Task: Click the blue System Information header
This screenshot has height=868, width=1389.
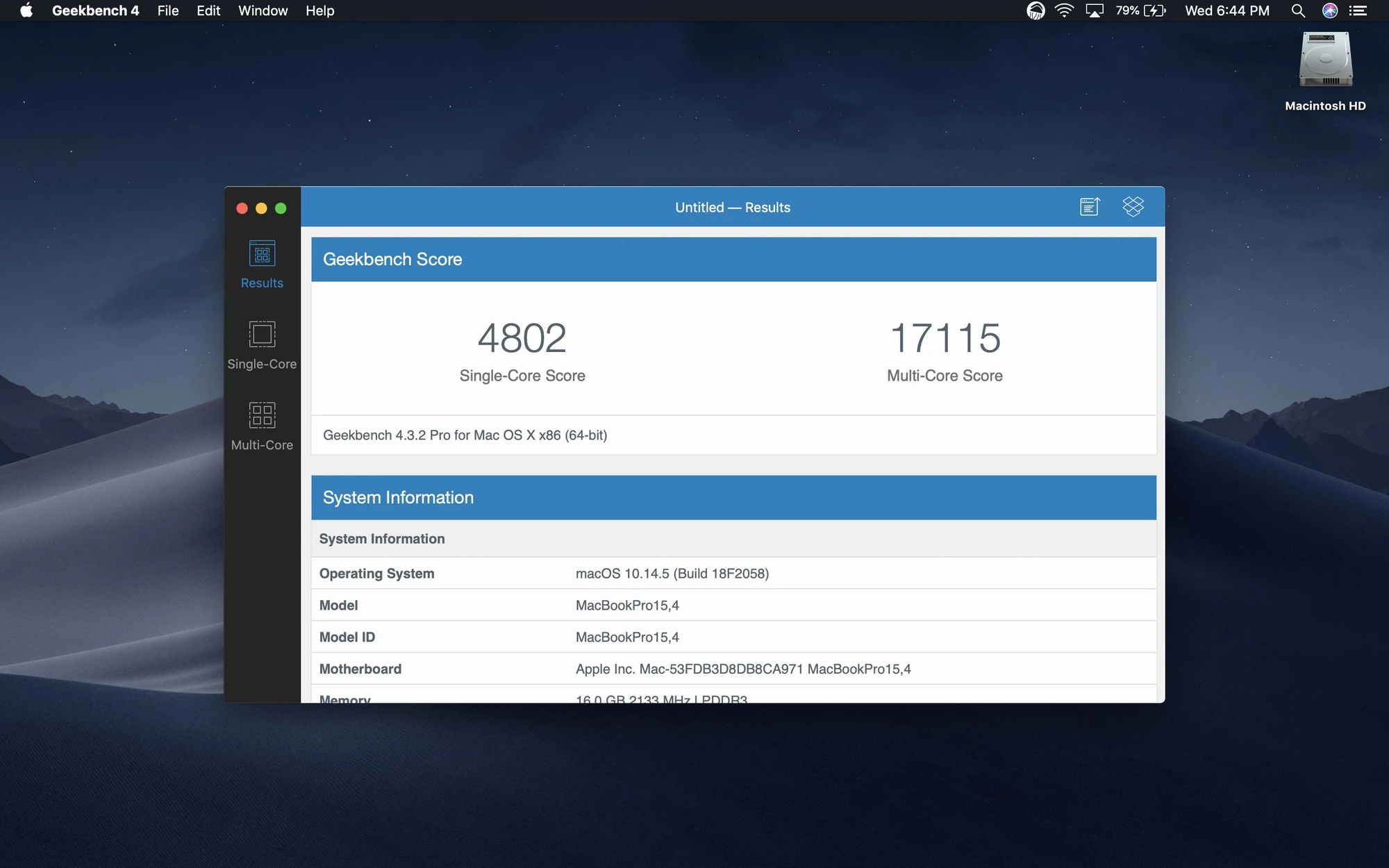Action: pyautogui.click(x=733, y=497)
